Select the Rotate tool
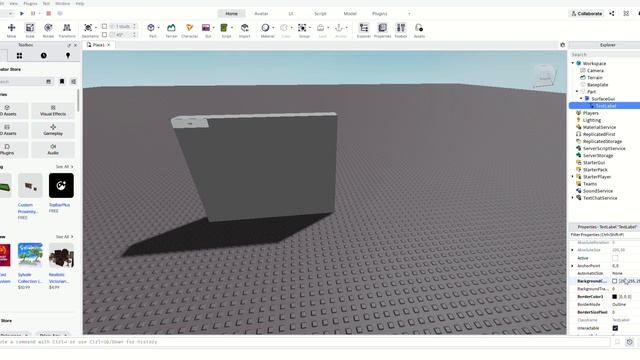Viewport: 640px width, 360px height. point(48,30)
